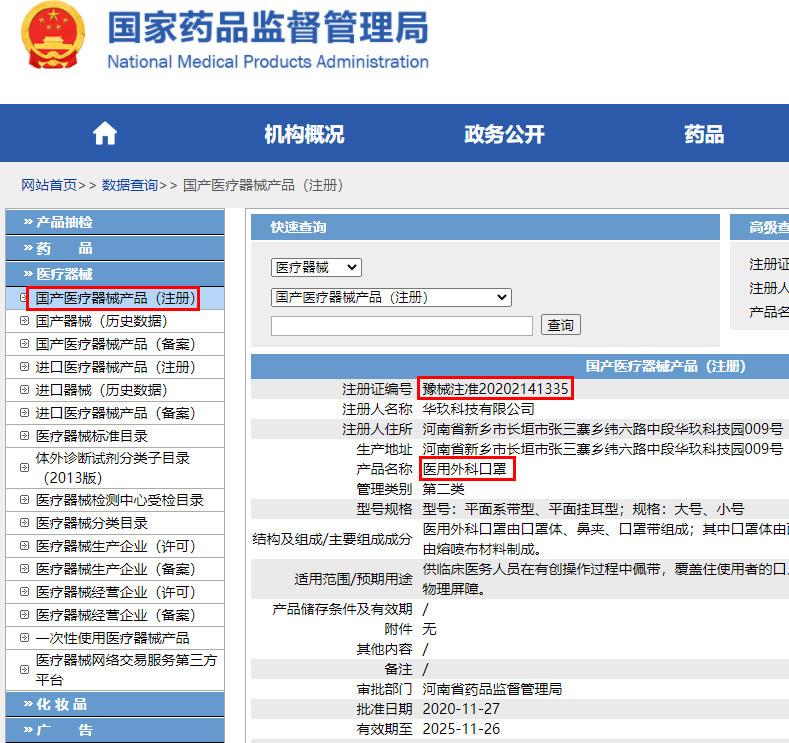Expand 药 品 sidebar section
789x743 pixels.
coord(115,248)
